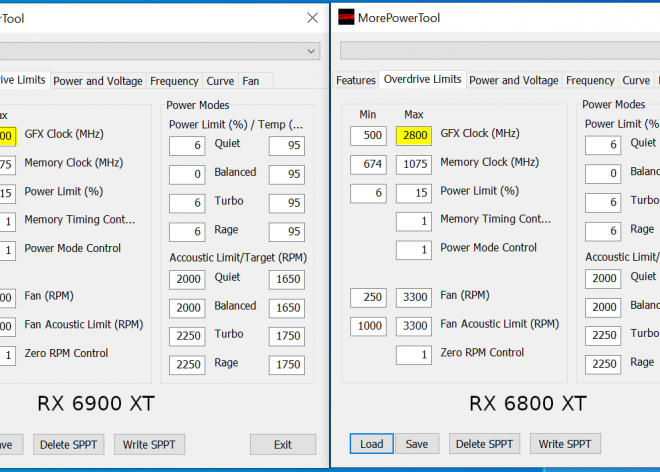Click the Exit button in the RX 6900 XT window
This screenshot has width=660, height=472.
283,445
